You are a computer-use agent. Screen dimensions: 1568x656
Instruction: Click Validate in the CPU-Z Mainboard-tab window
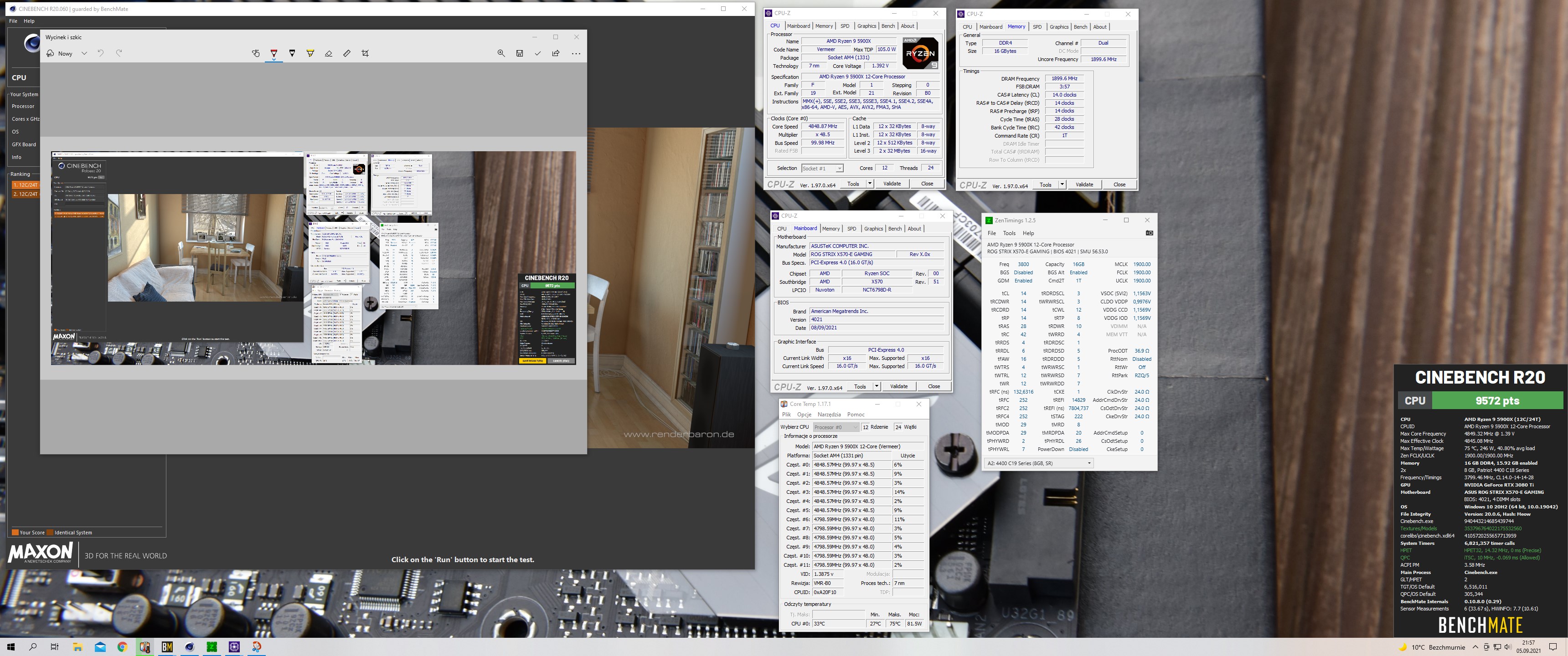coord(898,386)
